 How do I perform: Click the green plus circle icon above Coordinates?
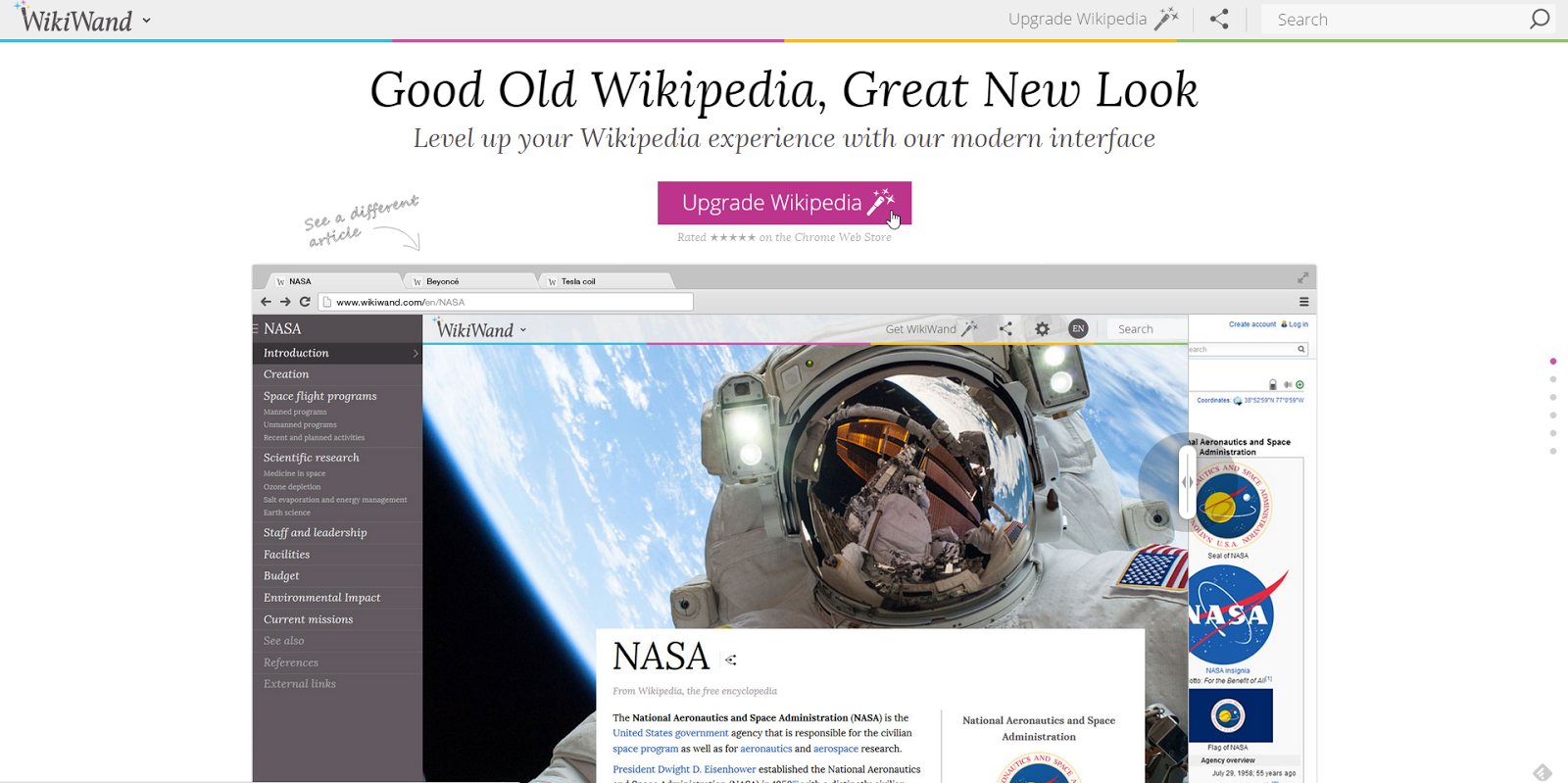click(1299, 385)
